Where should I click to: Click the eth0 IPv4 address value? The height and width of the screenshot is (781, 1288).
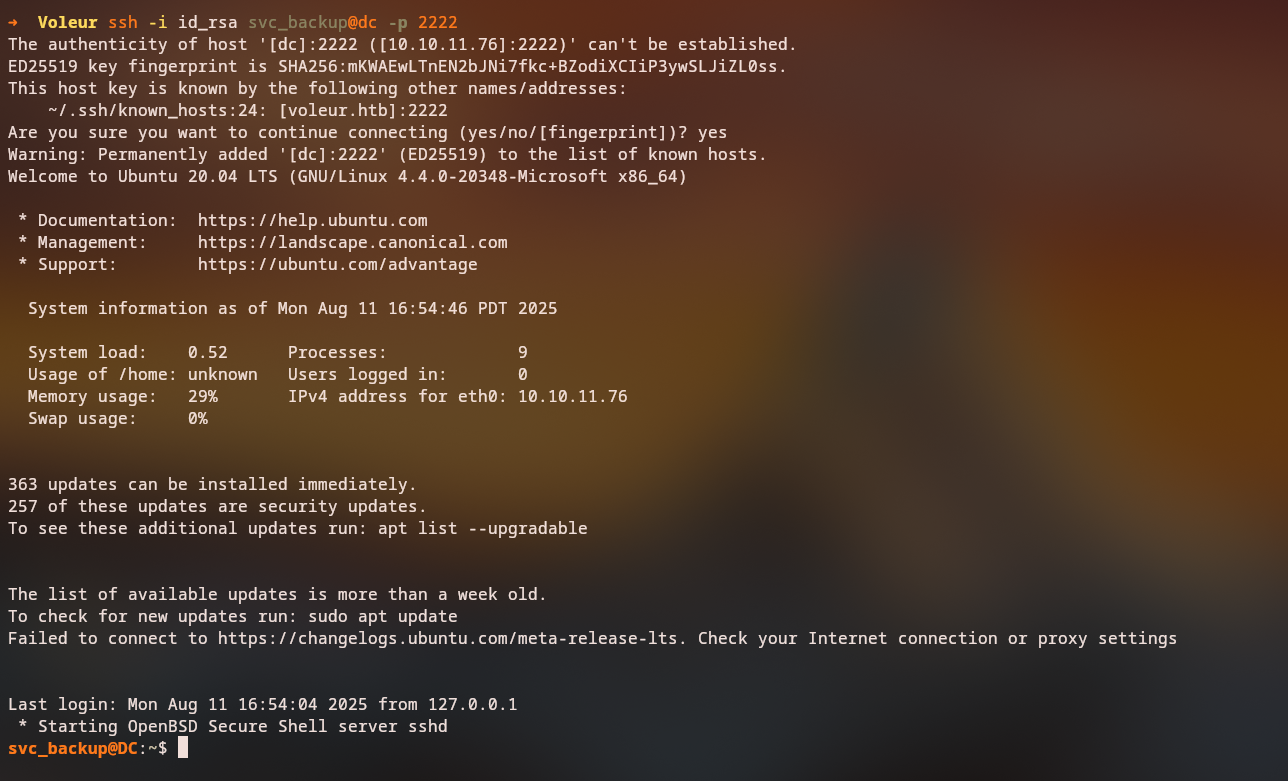coord(572,396)
